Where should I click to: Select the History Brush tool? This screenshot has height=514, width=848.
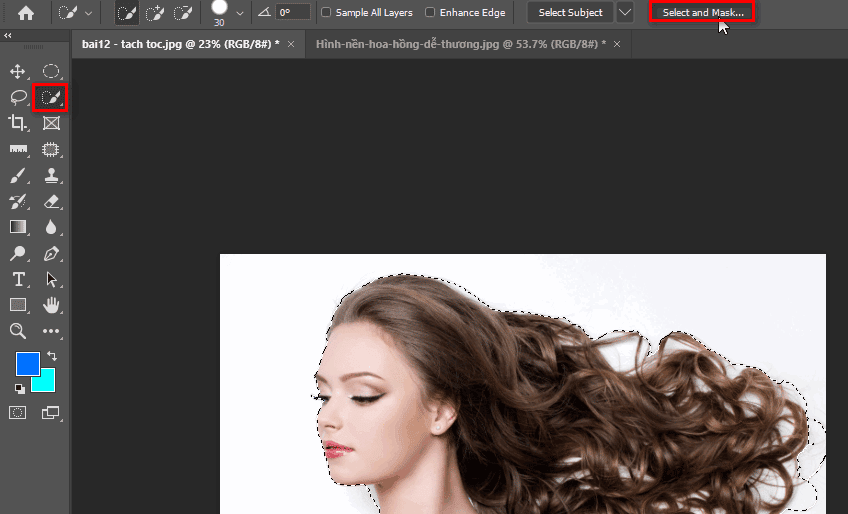(x=18, y=201)
